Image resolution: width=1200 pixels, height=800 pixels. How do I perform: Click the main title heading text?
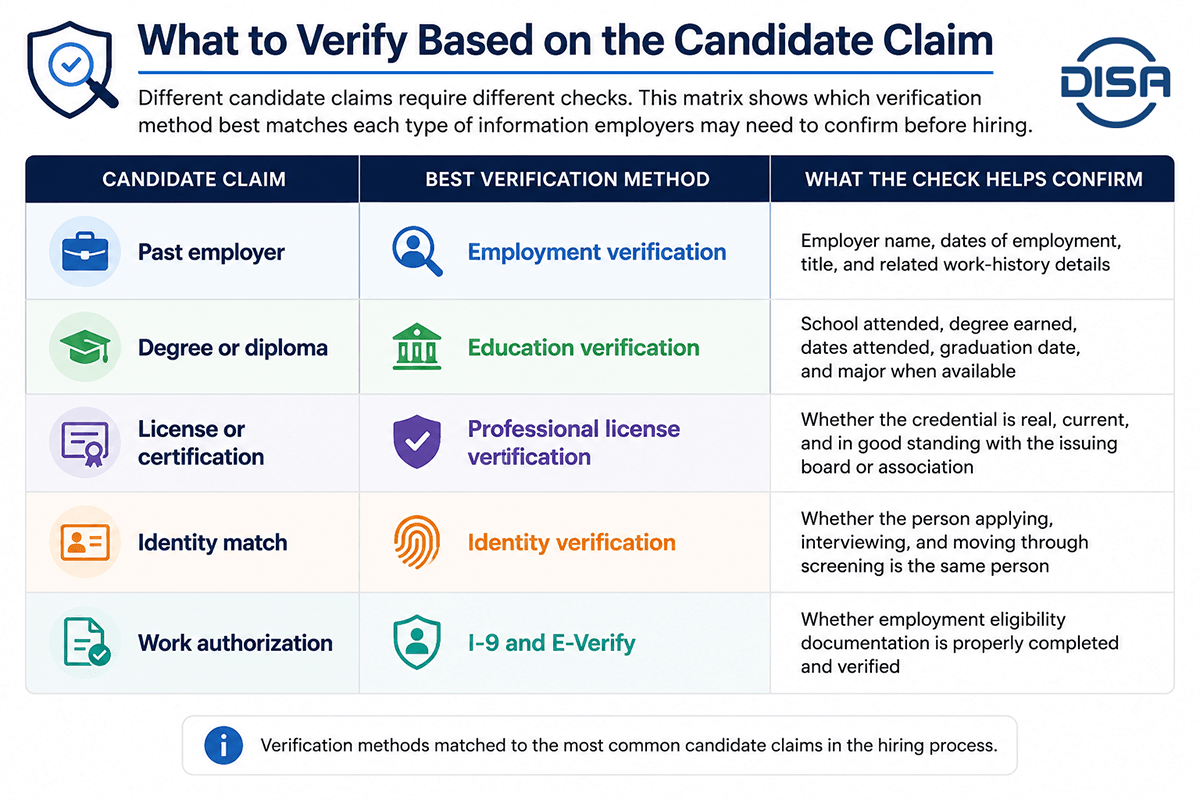pyautogui.click(x=565, y=40)
